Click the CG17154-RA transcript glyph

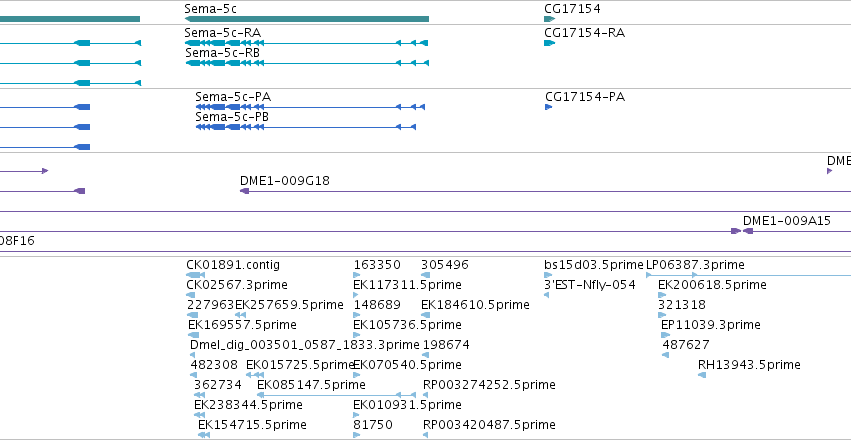(549, 43)
